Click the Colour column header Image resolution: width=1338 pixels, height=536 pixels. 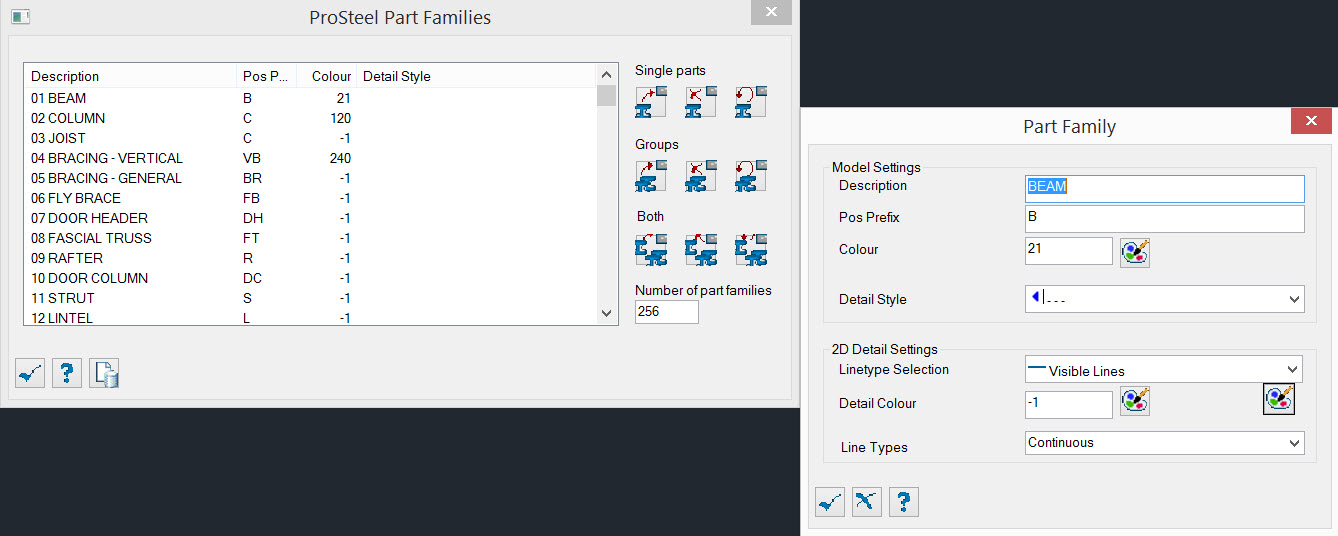pyautogui.click(x=326, y=76)
